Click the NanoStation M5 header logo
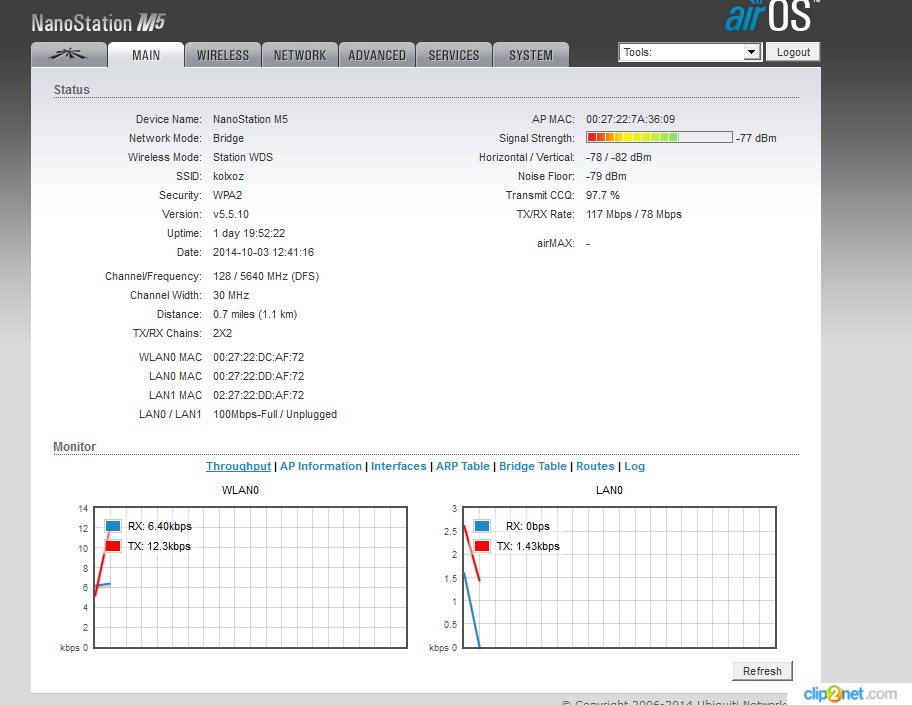Viewport: 912px width, 705px height. (98, 23)
